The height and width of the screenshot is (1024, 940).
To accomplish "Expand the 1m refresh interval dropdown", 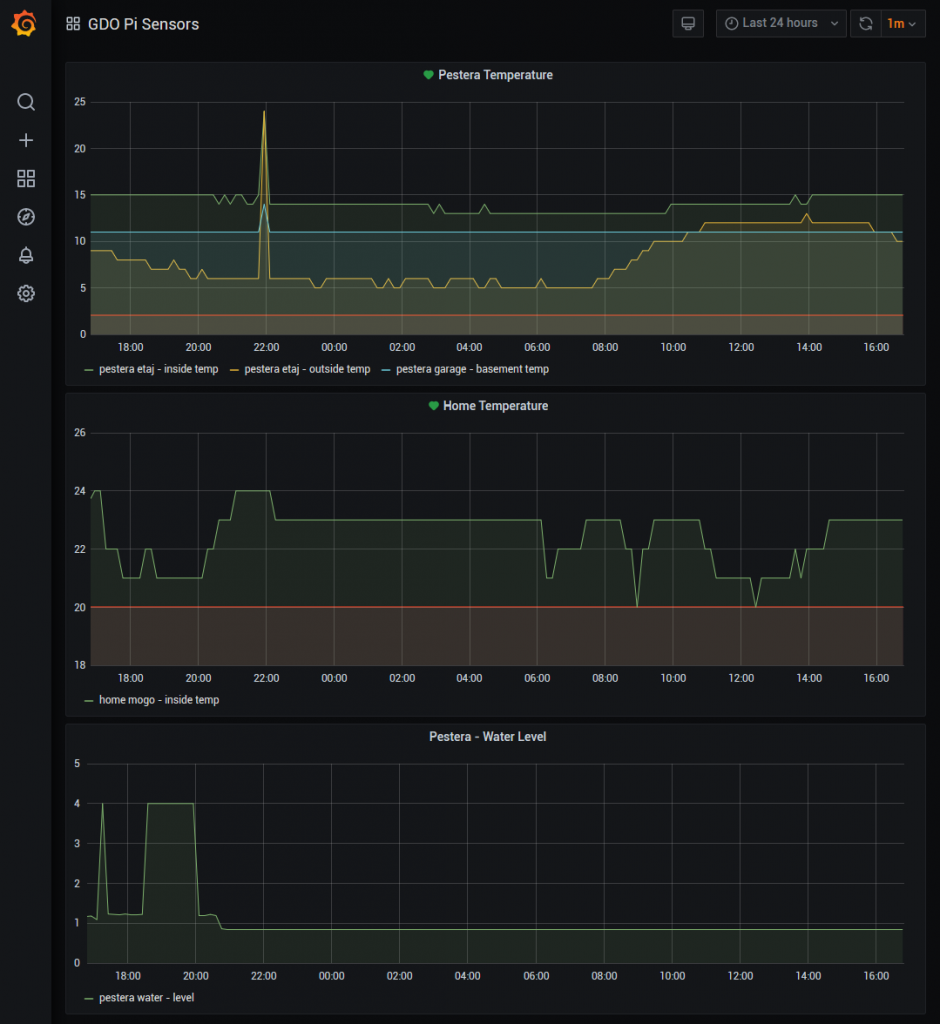I will pos(901,24).
